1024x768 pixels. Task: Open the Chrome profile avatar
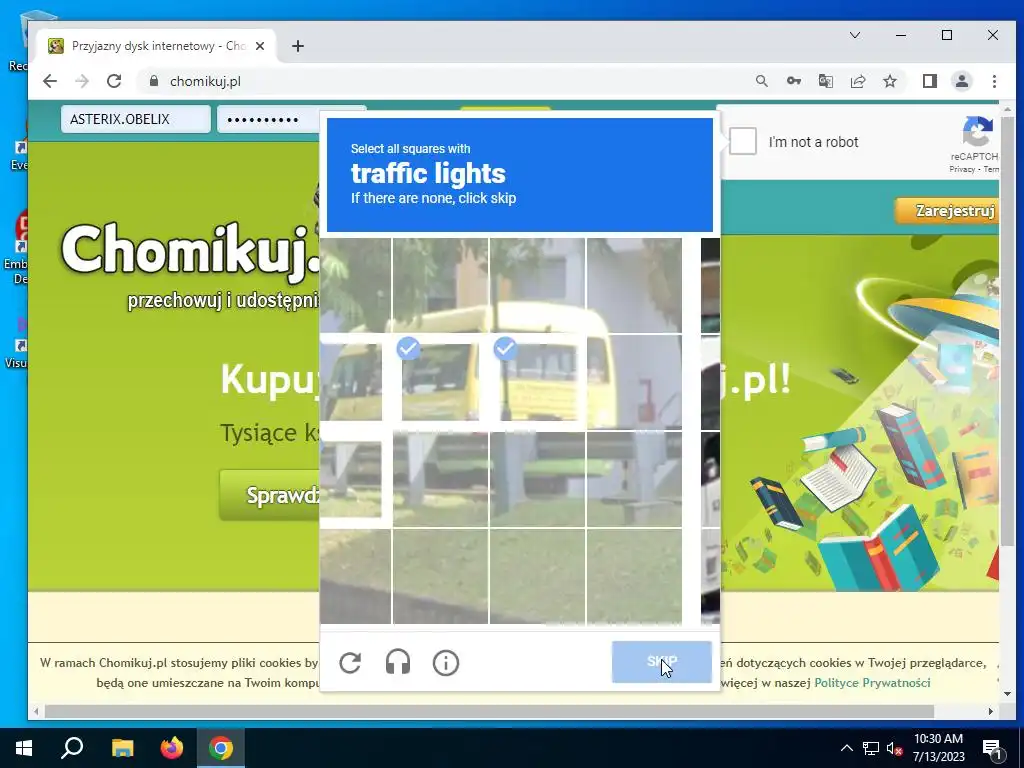click(x=961, y=81)
